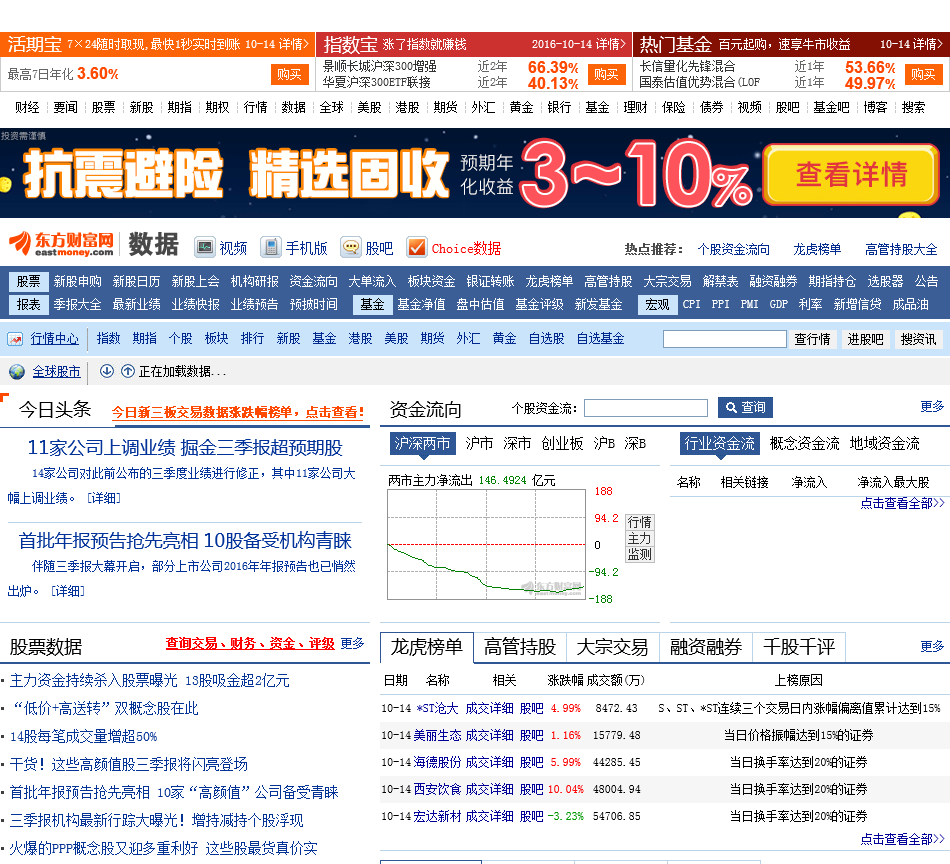Click the 东方财富网 logo

(x=61, y=244)
